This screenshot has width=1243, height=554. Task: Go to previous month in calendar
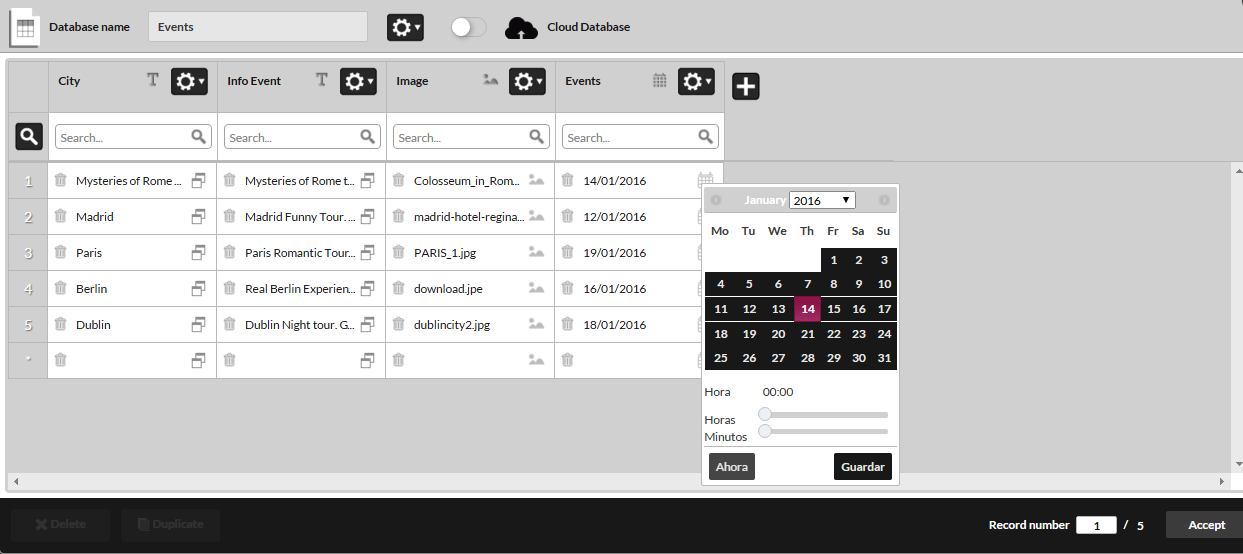pyautogui.click(x=716, y=200)
